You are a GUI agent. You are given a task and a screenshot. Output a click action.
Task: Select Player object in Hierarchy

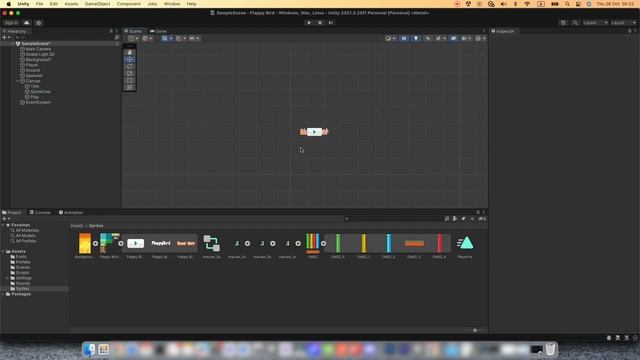(29, 65)
